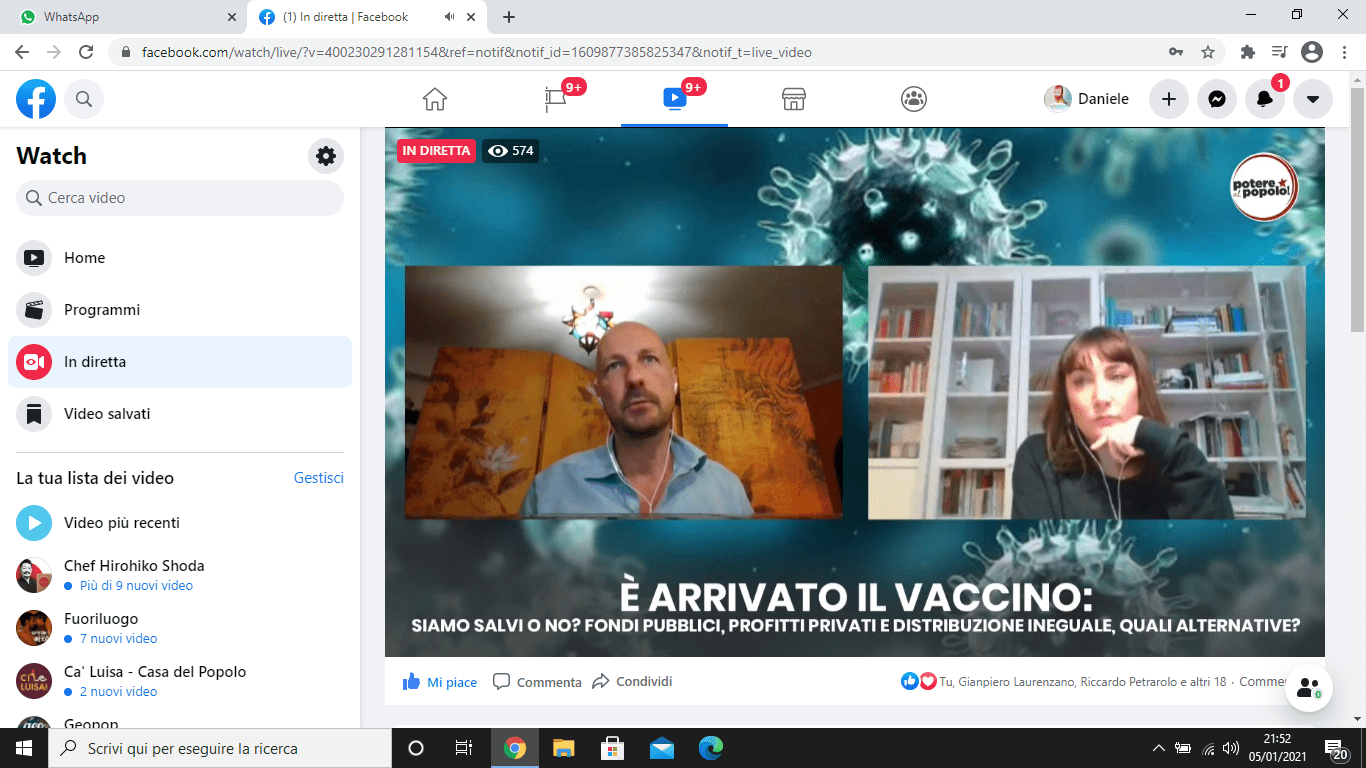Open Groups icon tab
Screen dimensions: 1366x768
[914, 99]
